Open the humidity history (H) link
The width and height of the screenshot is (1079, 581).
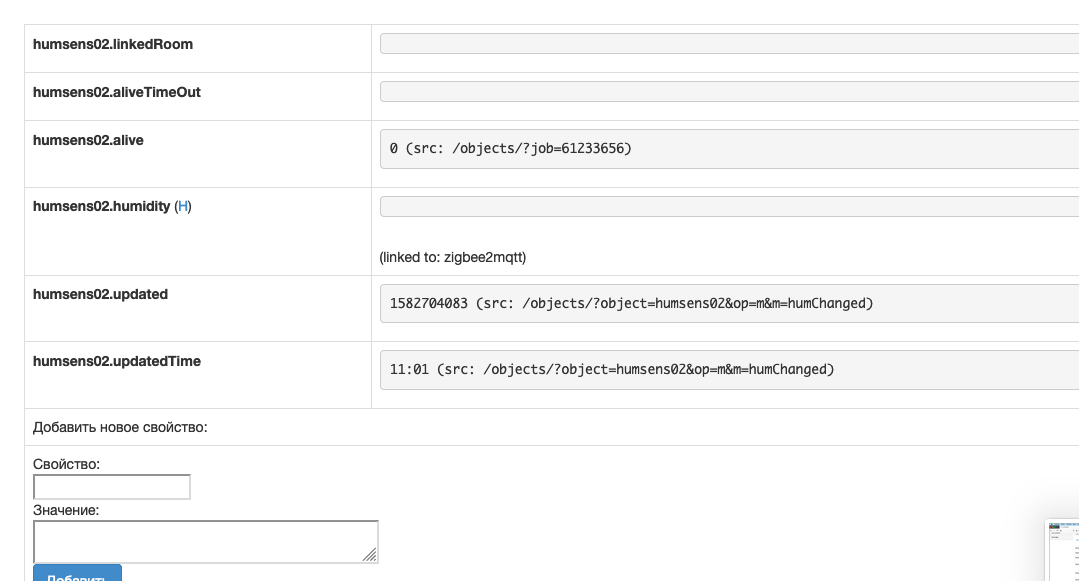183,207
